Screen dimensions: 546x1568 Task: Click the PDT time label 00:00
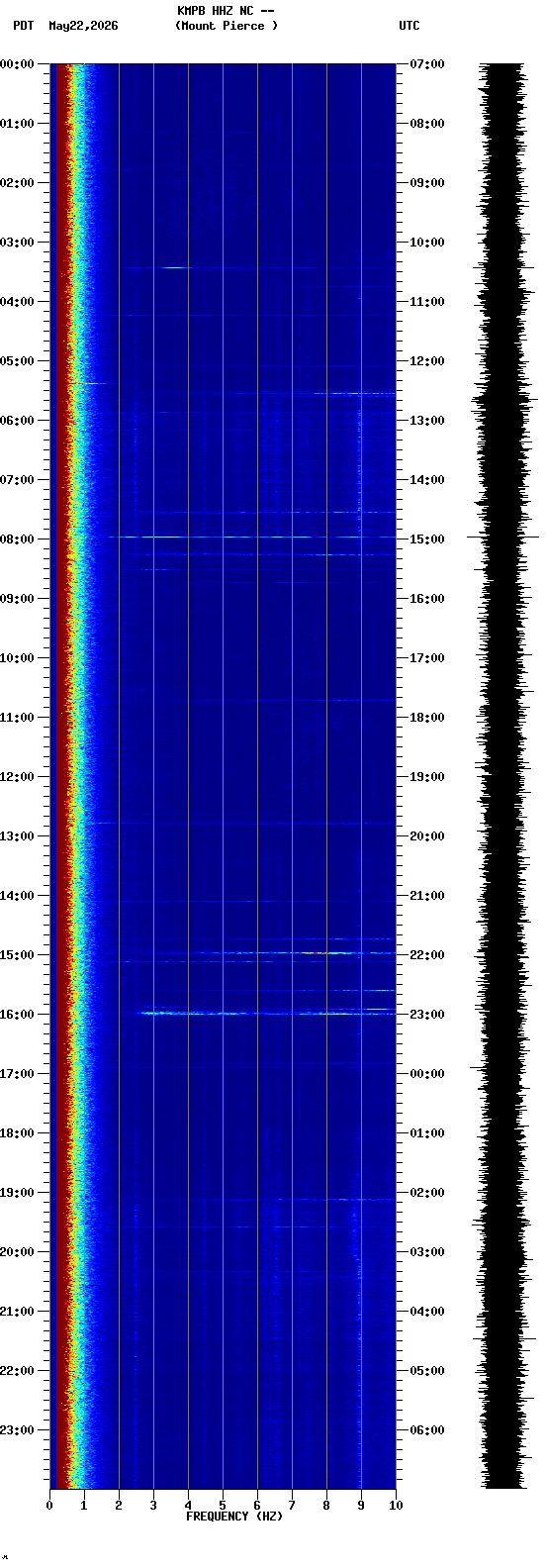pyautogui.click(x=17, y=64)
